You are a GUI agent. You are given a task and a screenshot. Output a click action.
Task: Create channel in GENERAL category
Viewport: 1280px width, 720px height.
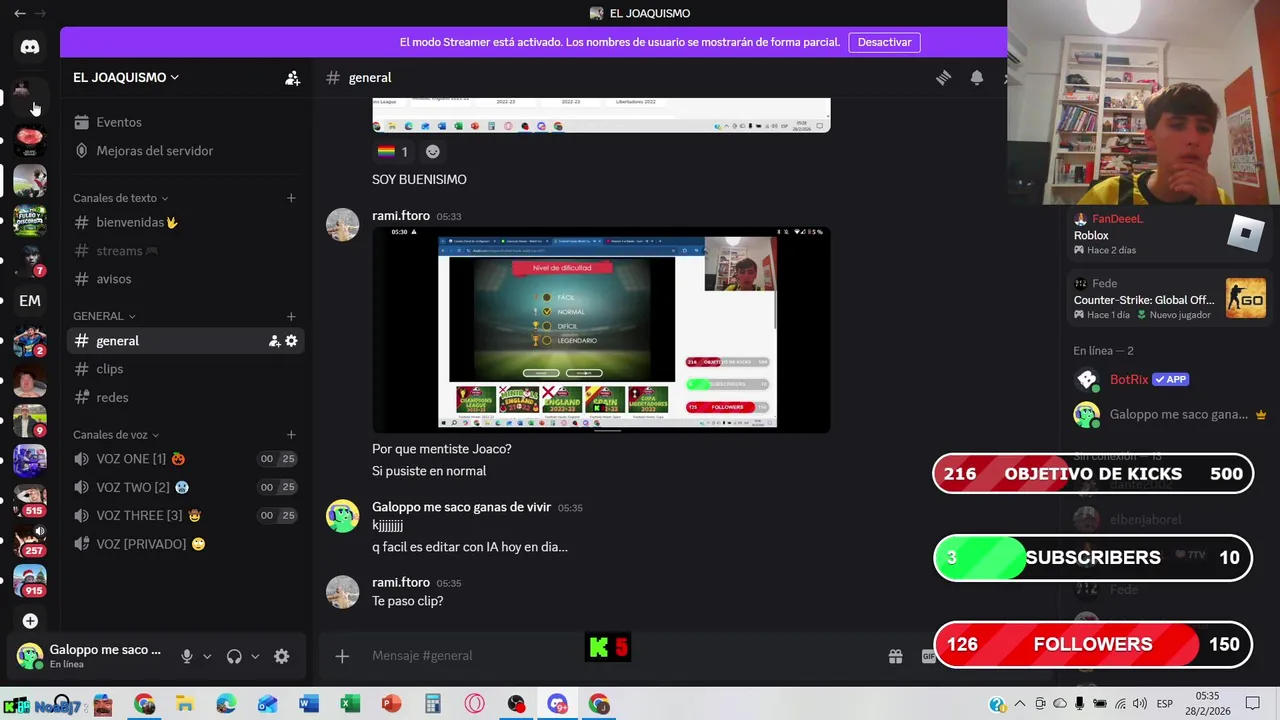point(291,316)
